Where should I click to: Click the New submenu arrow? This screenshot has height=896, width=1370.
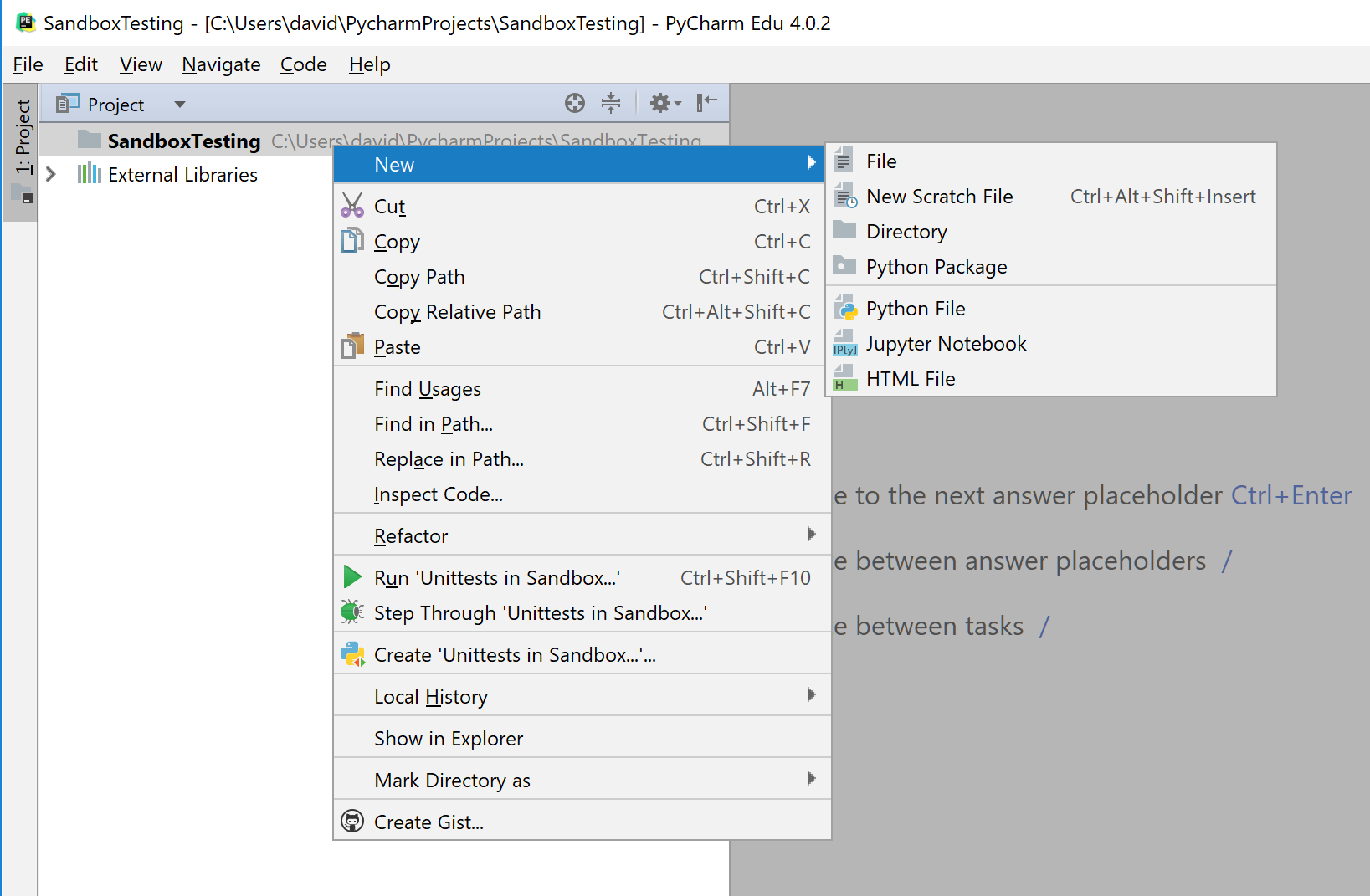[810, 163]
